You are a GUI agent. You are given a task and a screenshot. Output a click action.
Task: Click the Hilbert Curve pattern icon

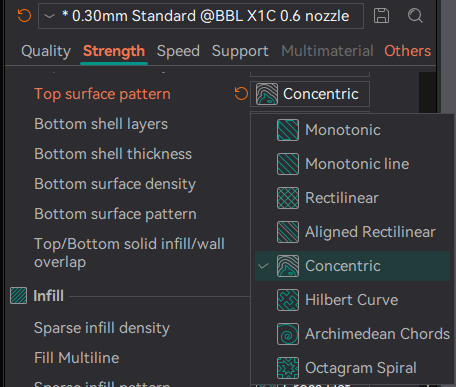[288, 300]
